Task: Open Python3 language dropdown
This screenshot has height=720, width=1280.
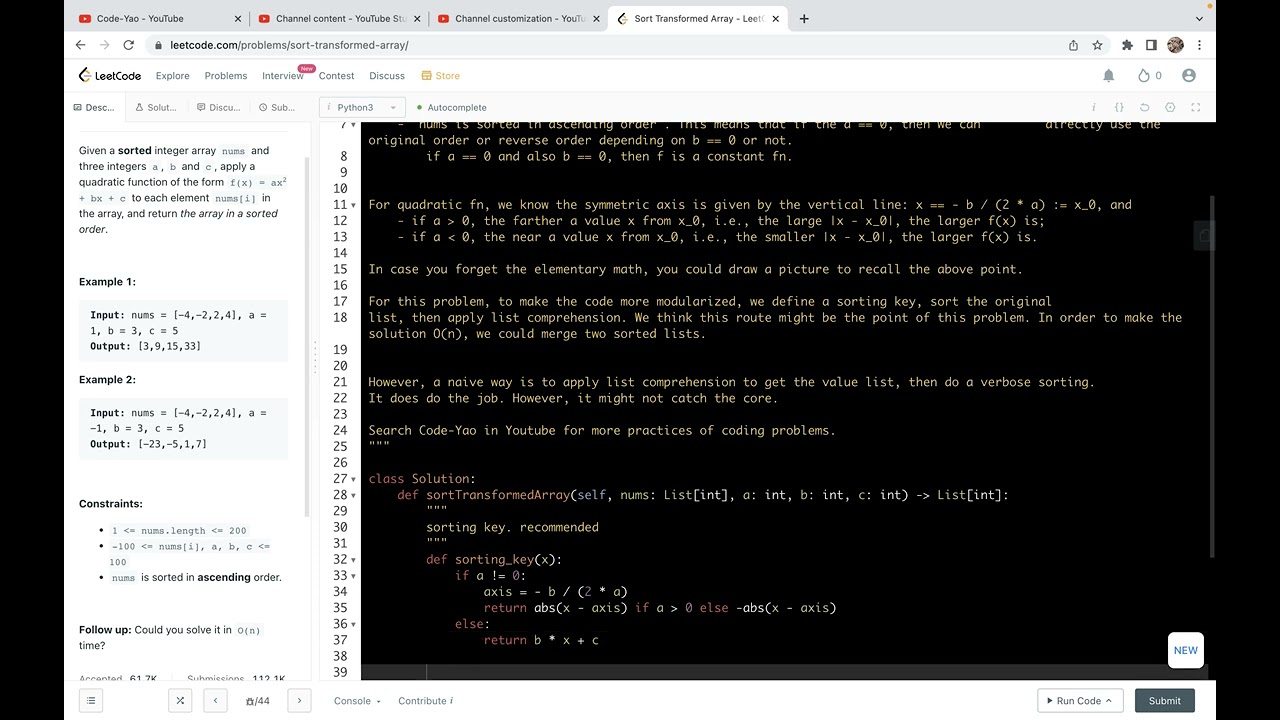Action: coord(362,107)
